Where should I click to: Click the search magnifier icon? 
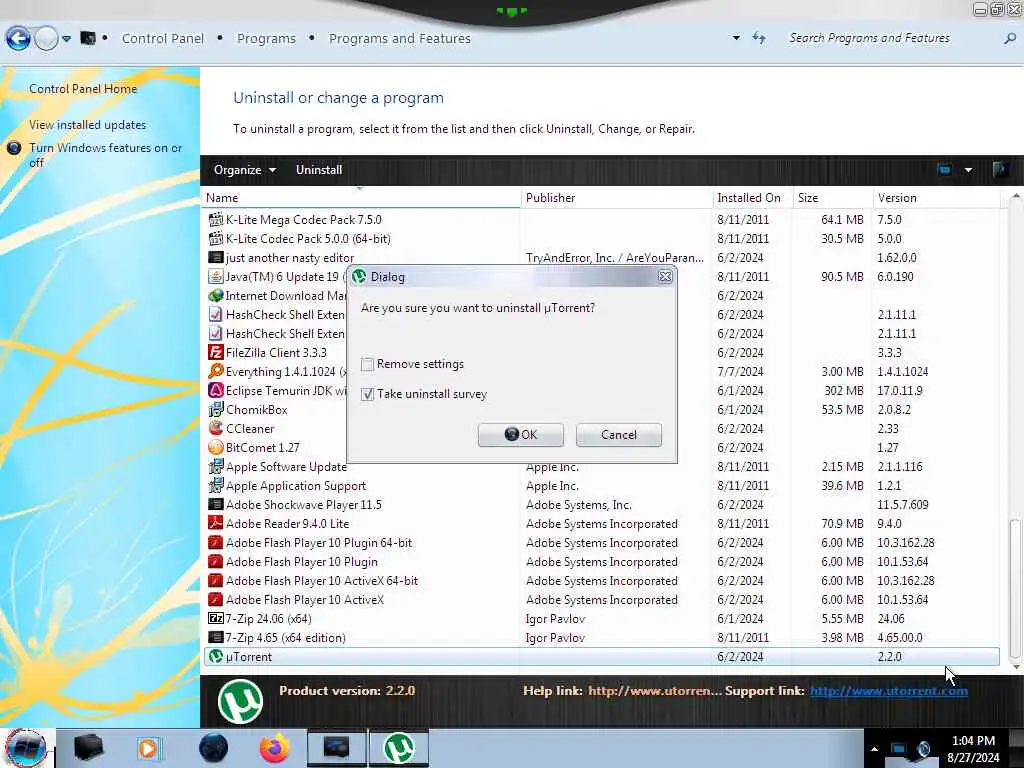[x=1010, y=39]
